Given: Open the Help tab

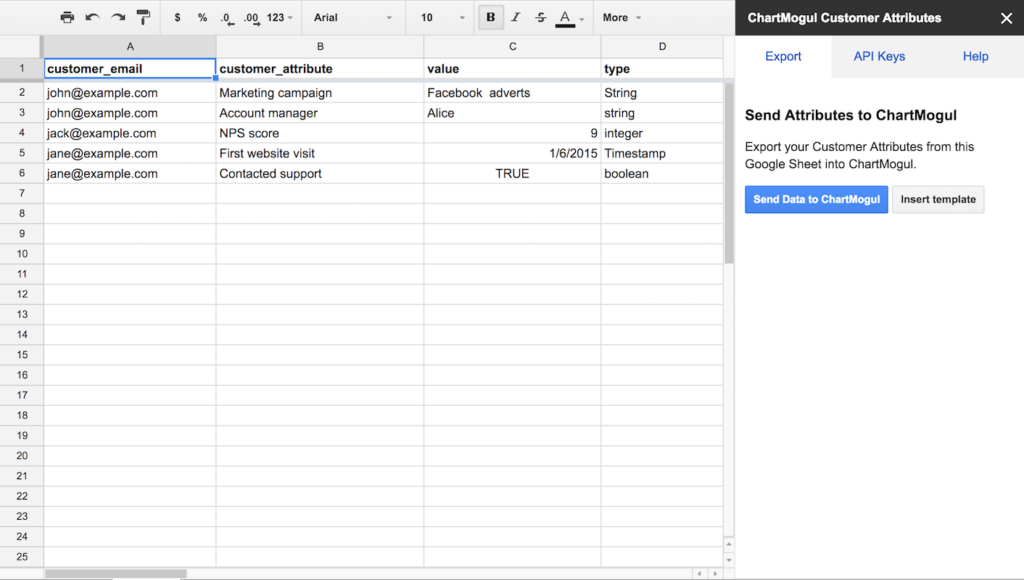Looking at the screenshot, I should point(975,56).
